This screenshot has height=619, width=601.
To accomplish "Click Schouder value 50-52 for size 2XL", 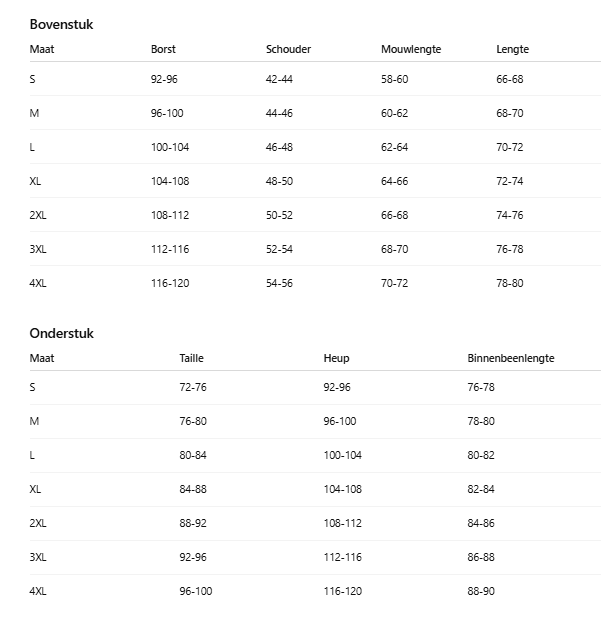I will (279, 215).
